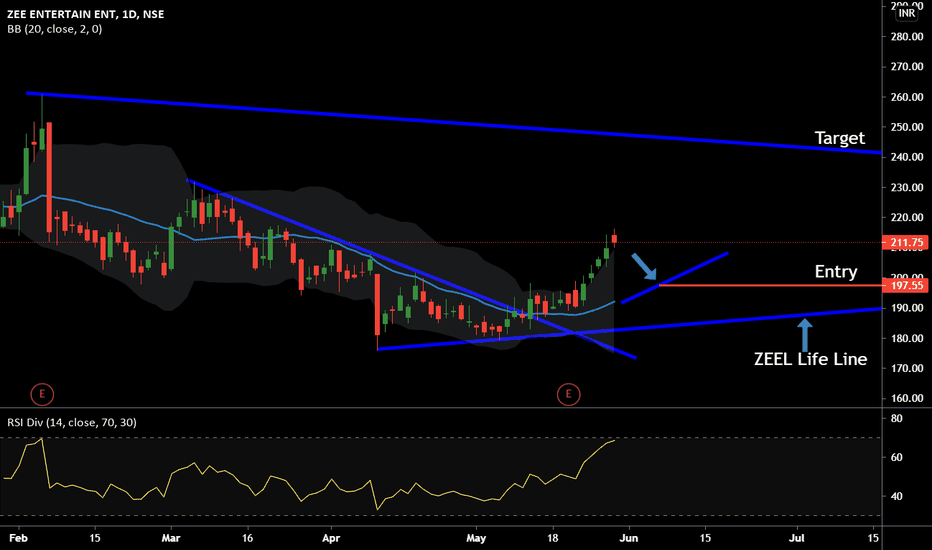Viewport: 932px width, 550px height.
Task: Click the BB (20, close, 2, 0) indicator label
Action: 55,29
